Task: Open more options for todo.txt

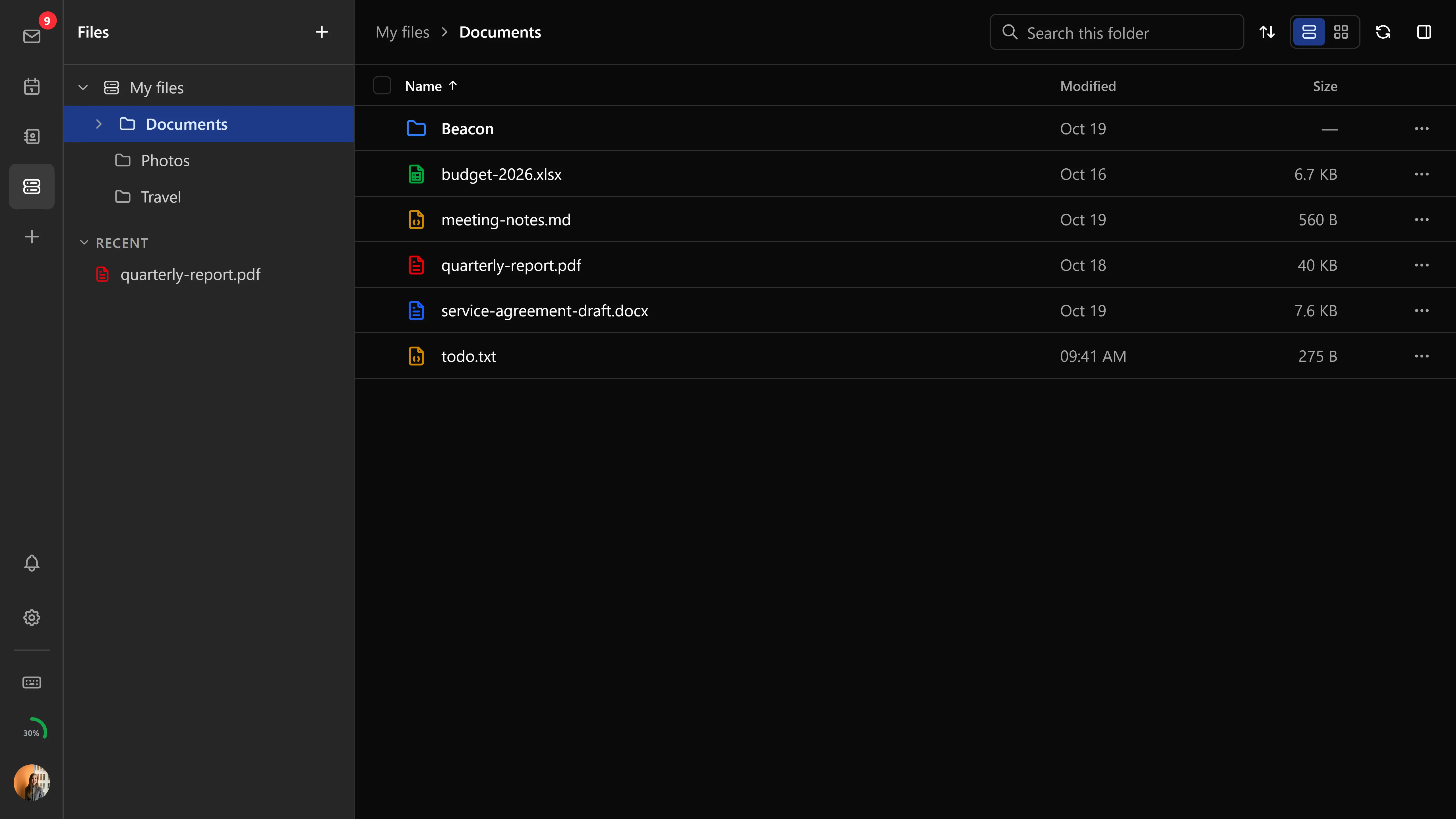Action: pos(1422,356)
